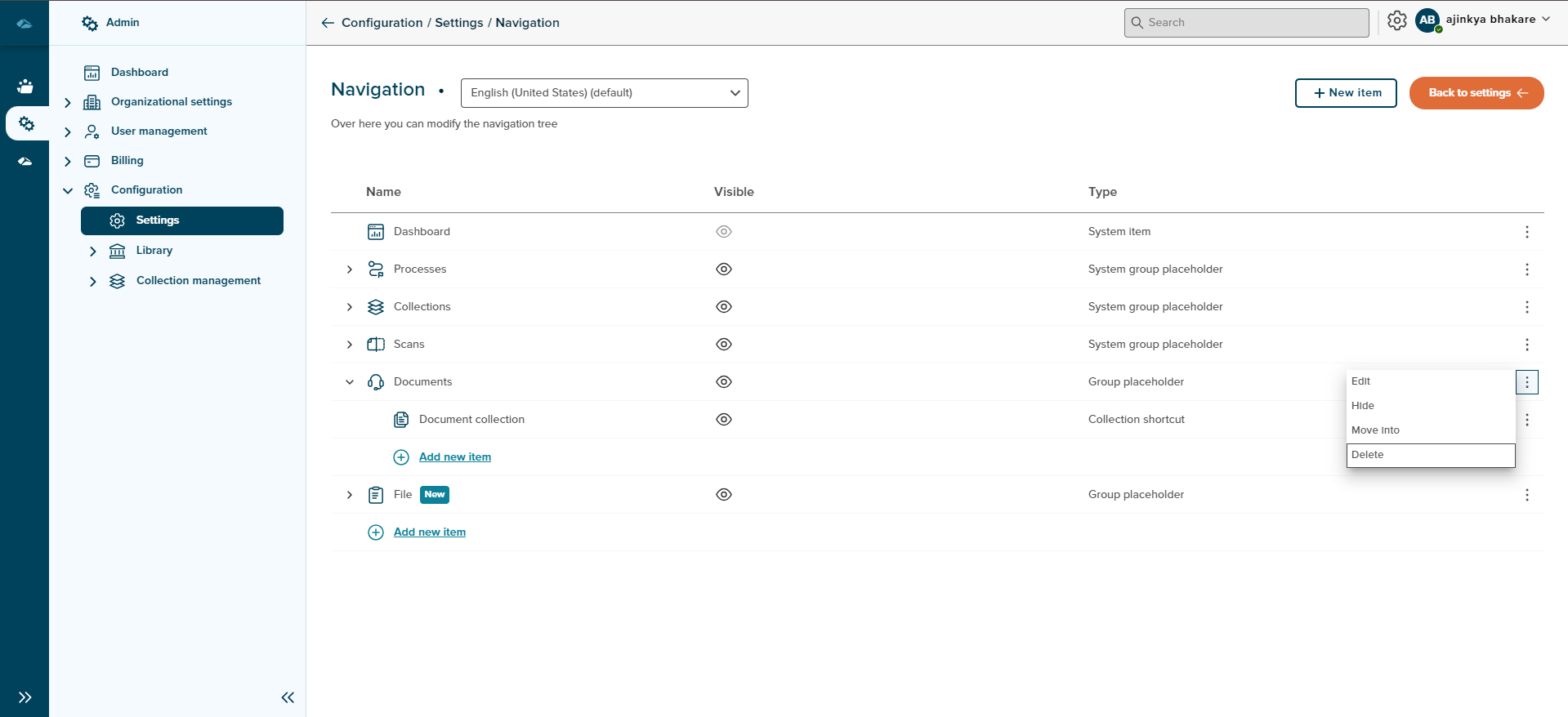
Task: Toggle visibility eye for Document collection
Action: 723,420
